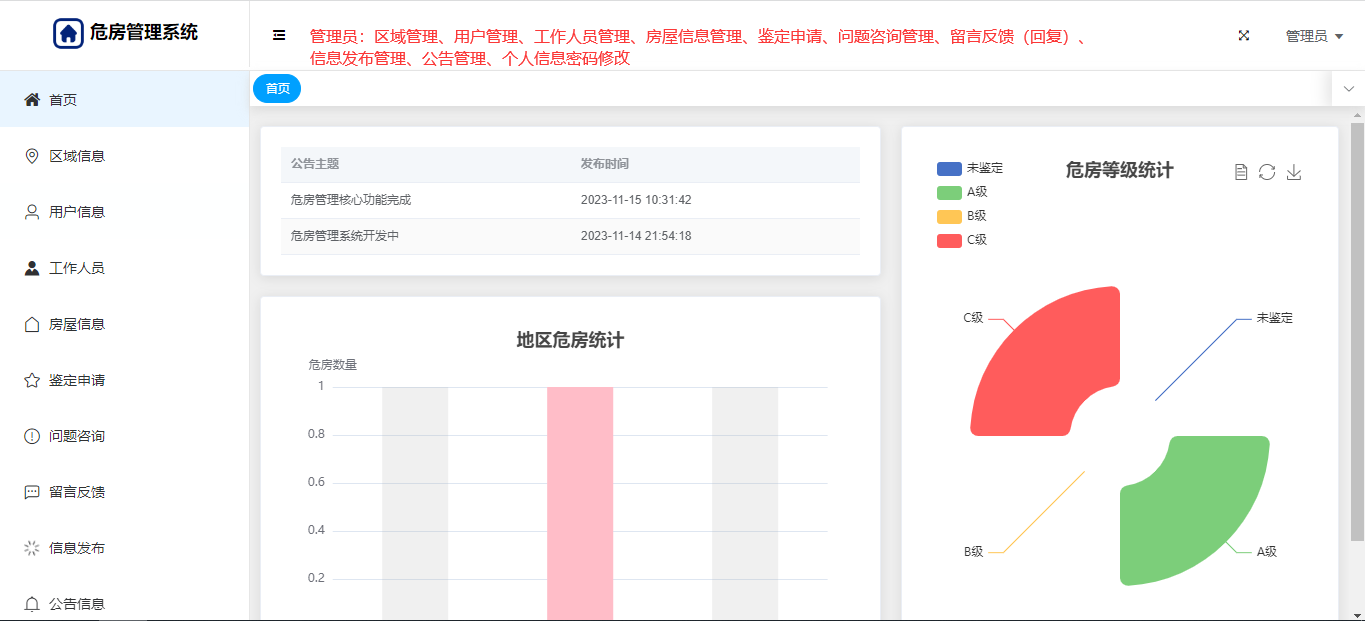This screenshot has height=621, width=1365.
Task: Toggle the A级 legend item
Action: (x=962, y=192)
